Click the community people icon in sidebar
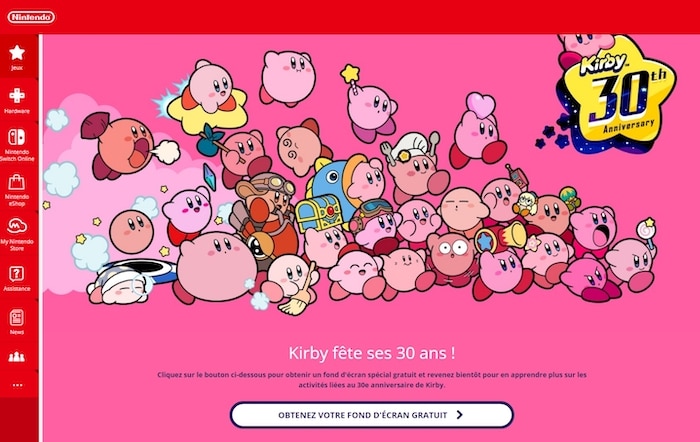The height and width of the screenshot is (442, 700). point(17,357)
